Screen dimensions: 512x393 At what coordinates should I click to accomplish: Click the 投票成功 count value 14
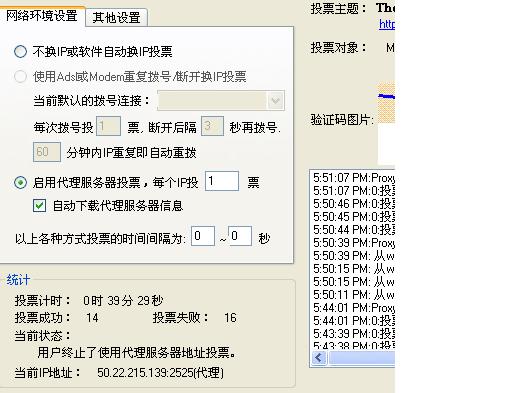click(92, 318)
